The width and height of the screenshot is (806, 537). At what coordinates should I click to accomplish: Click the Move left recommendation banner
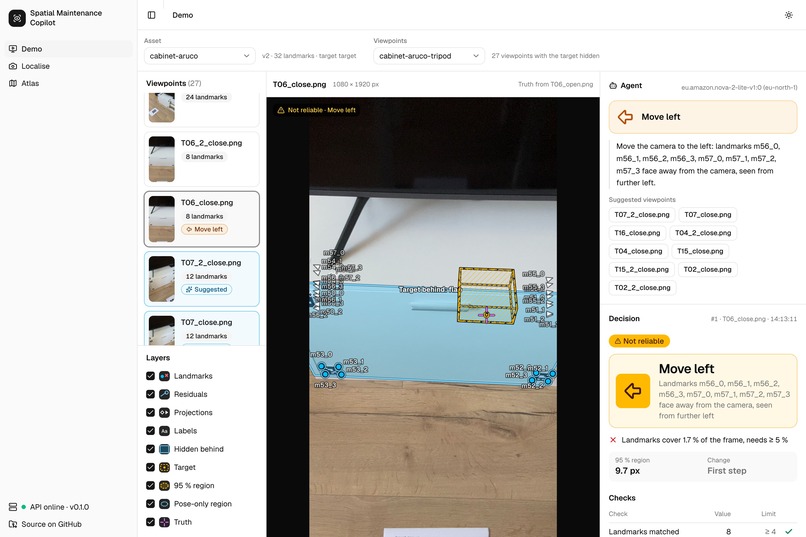pyautogui.click(x=703, y=117)
